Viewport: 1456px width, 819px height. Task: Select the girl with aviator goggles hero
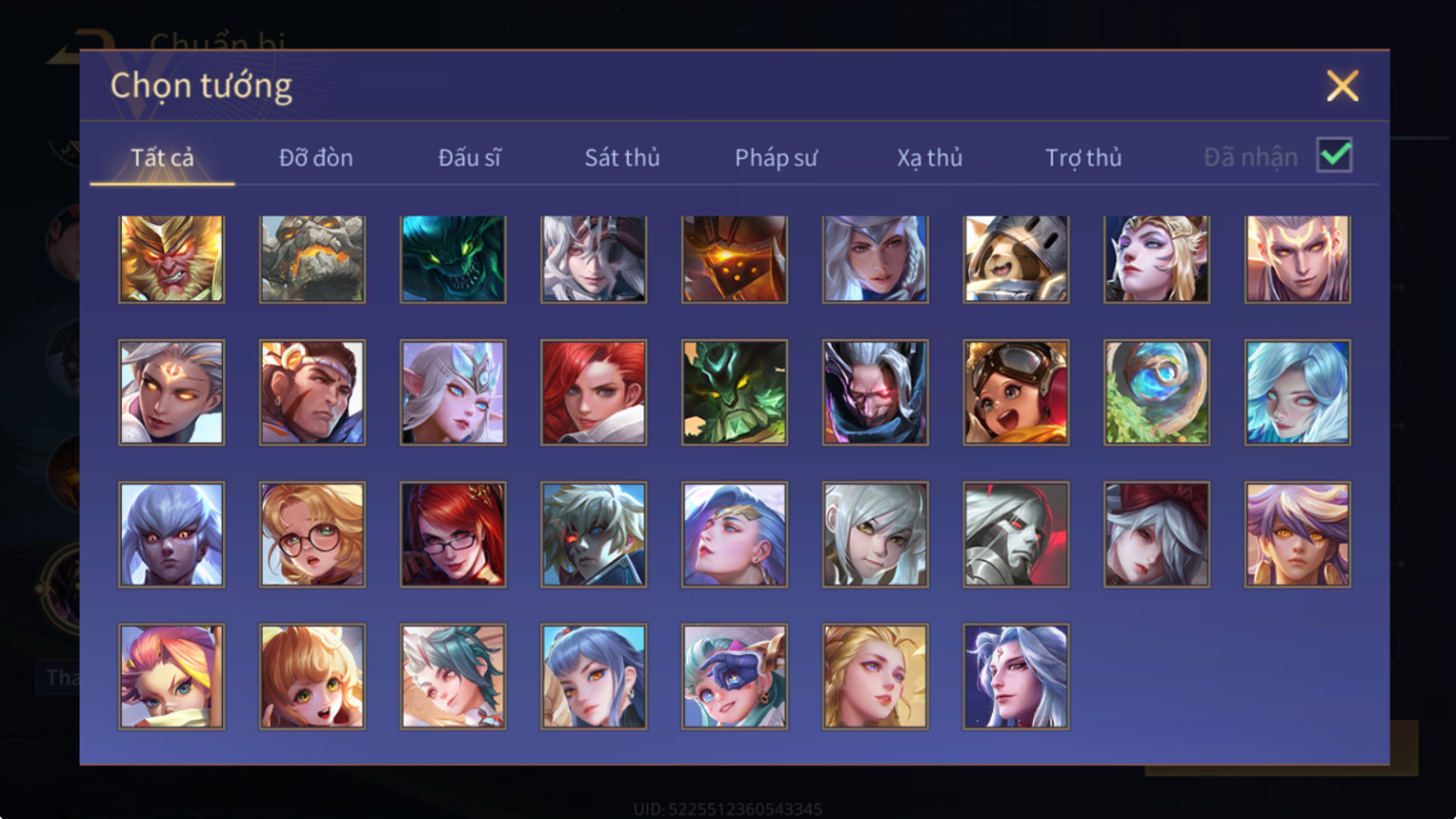1016,392
